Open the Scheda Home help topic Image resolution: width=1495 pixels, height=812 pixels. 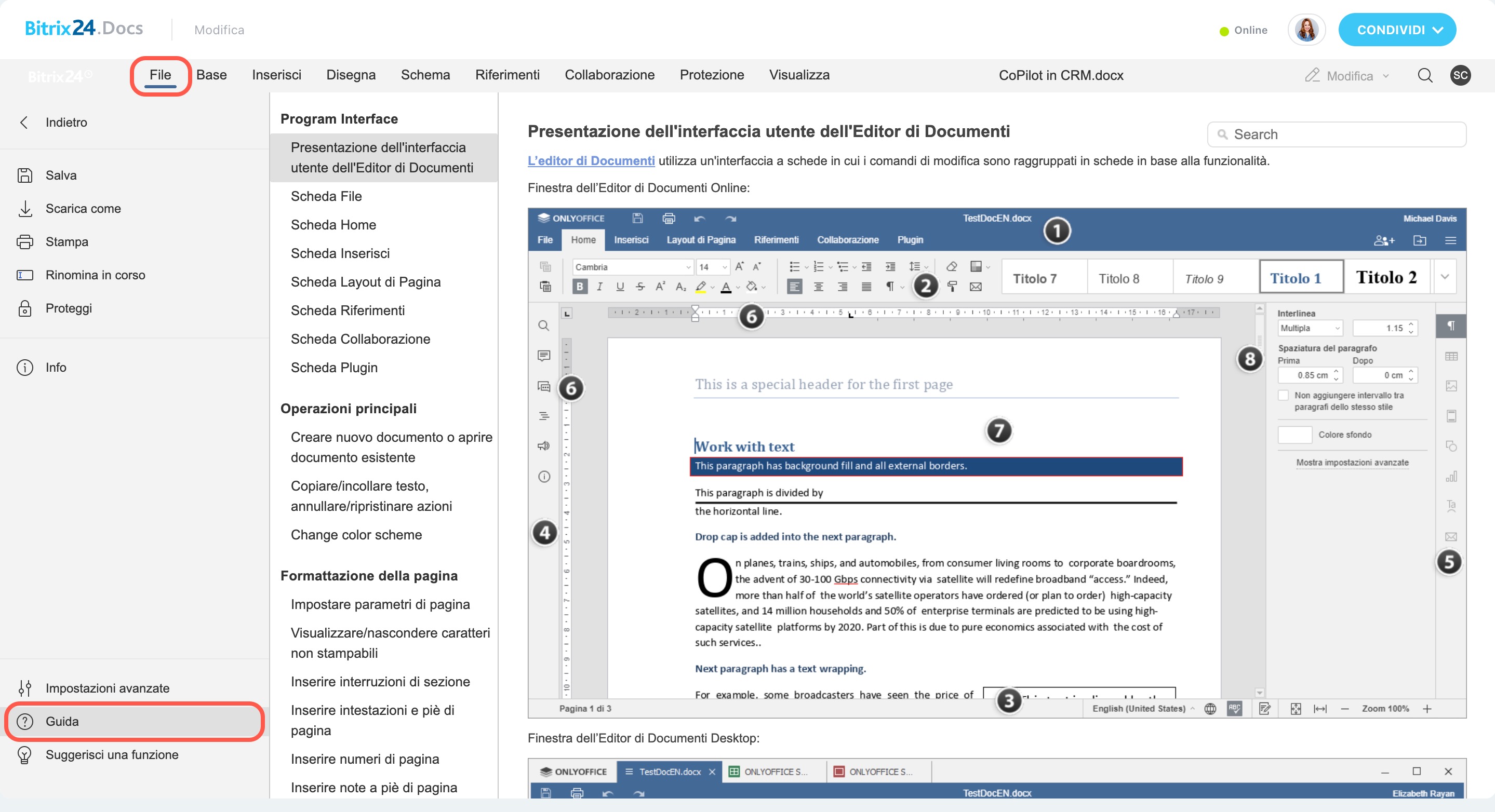[333, 225]
